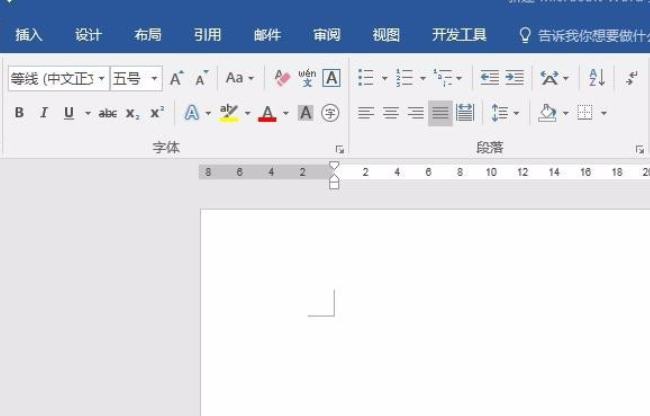This screenshot has width=650, height=416.
Task: Select the 引用 ribbon tab
Action: pyautogui.click(x=207, y=35)
